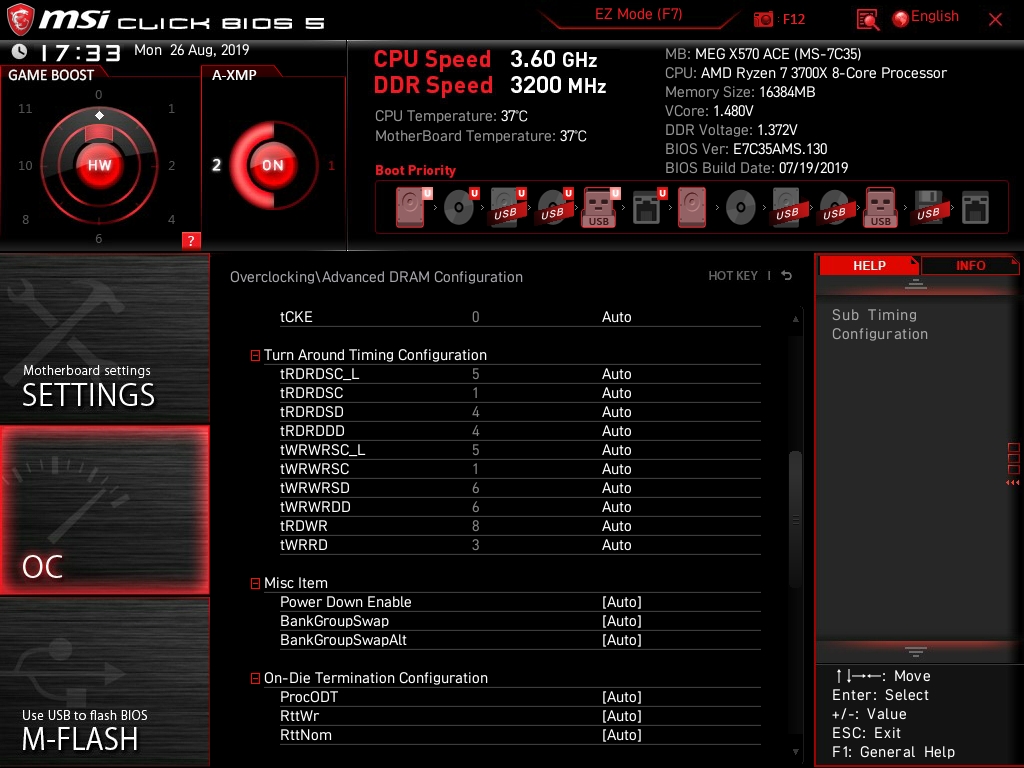Open BankGroupSwap [Auto] dropdown
Screen dimensions: 1024x768
(622, 621)
